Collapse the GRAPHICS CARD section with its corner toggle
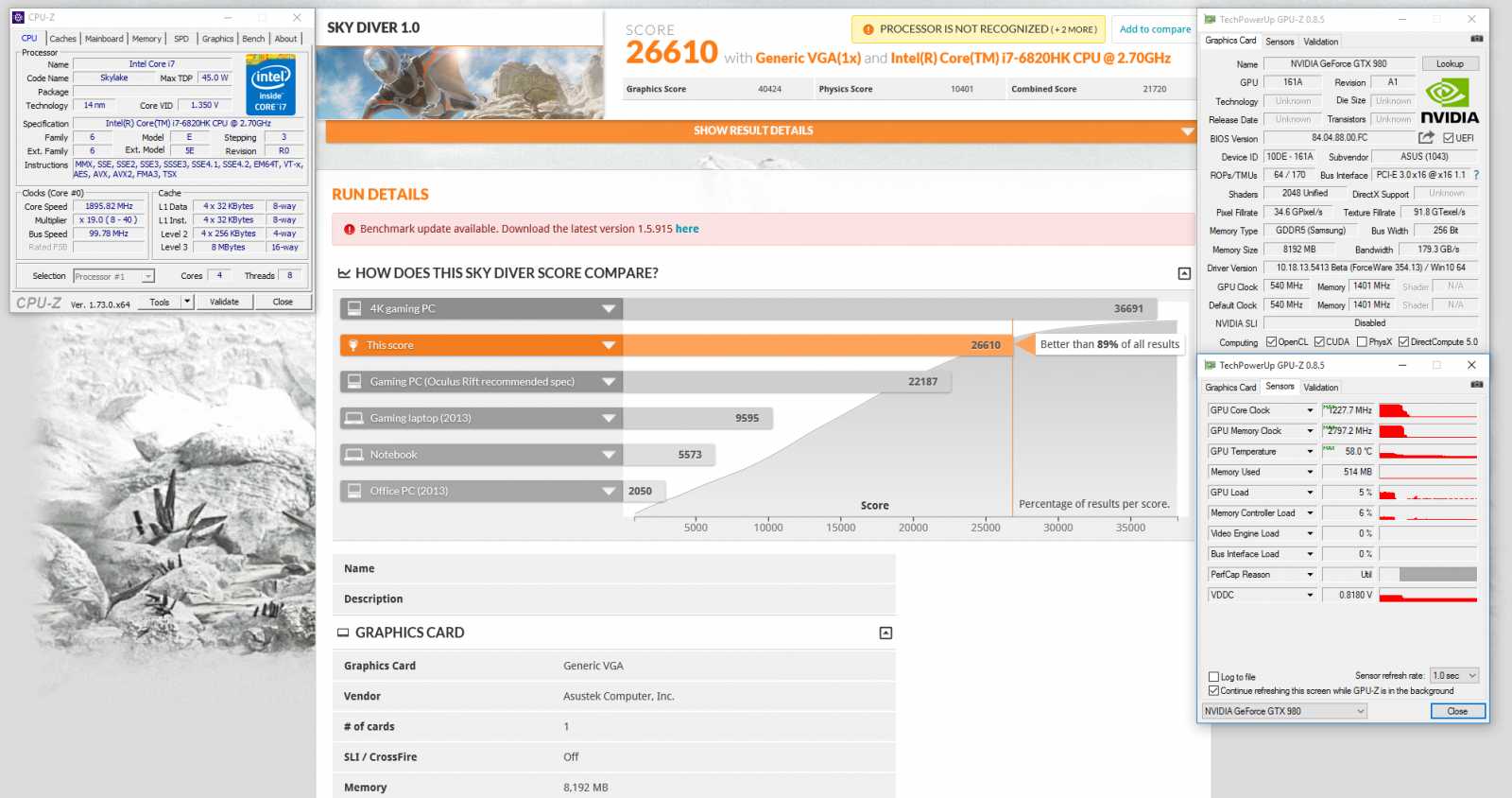Screen dimensions: 1512x798 tap(885, 633)
